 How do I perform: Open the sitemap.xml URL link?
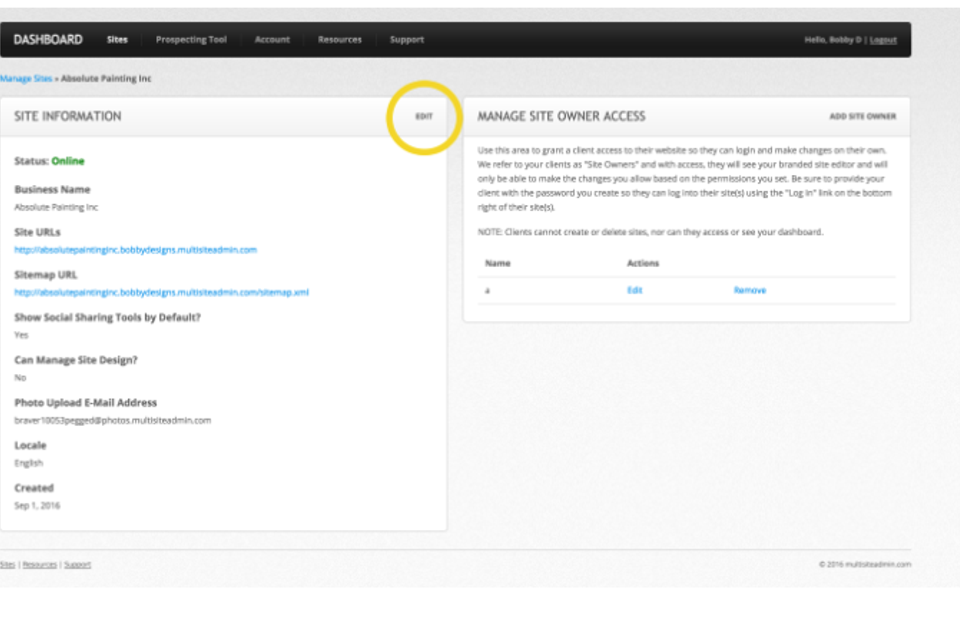click(x=162, y=293)
